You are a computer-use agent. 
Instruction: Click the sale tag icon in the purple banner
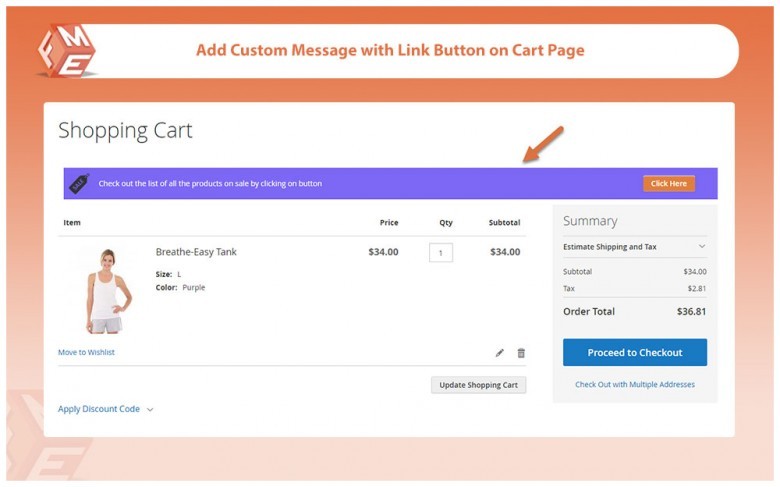79,182
